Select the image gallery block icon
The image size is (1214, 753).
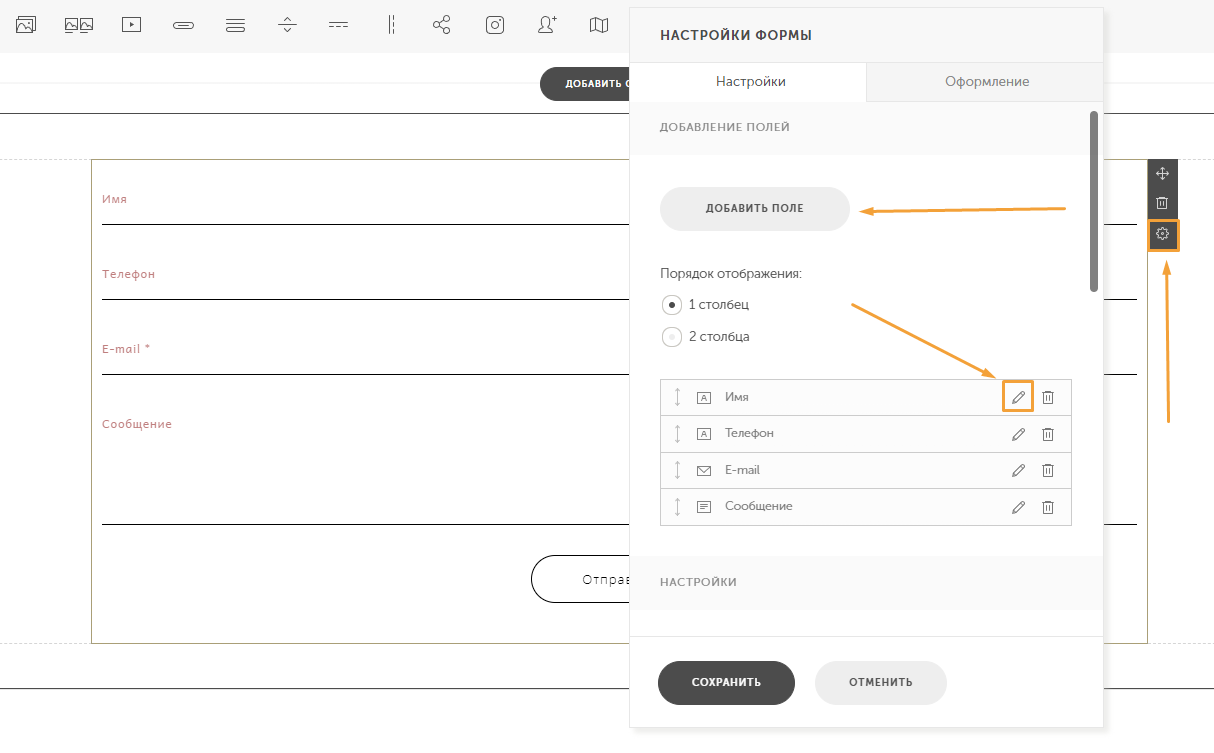point(26,25)
